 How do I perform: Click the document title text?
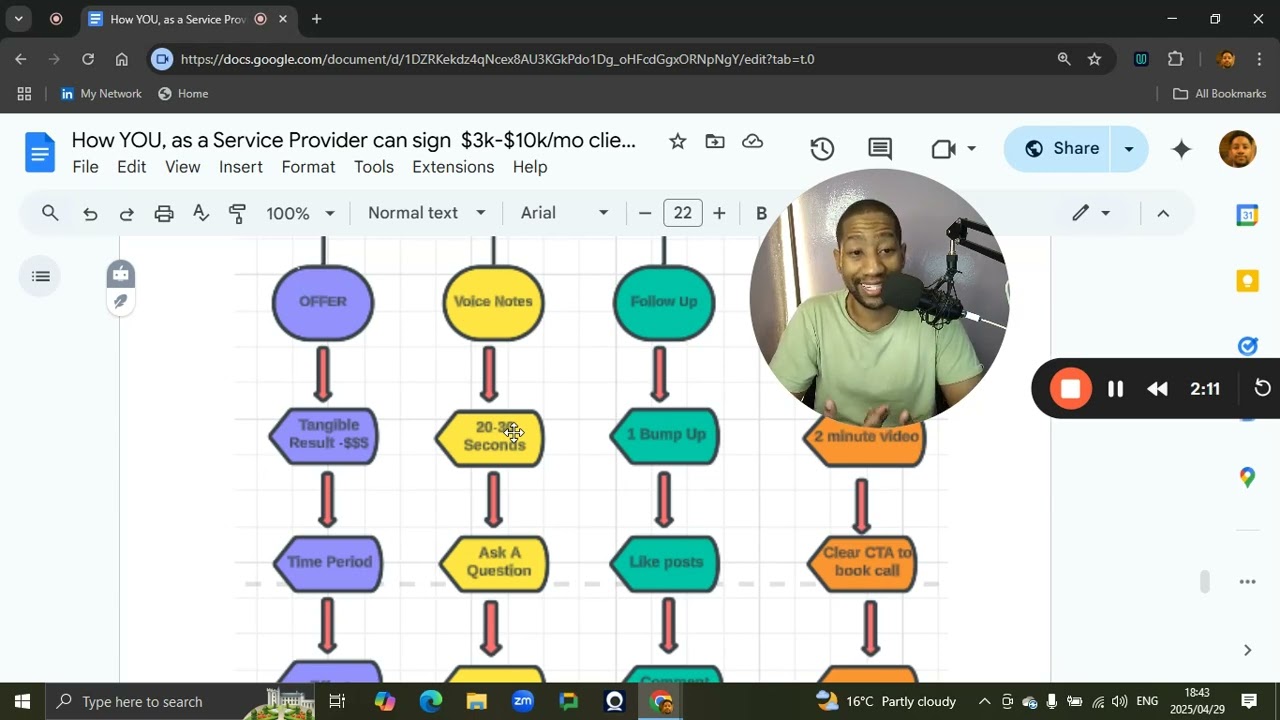pos(353,140)
